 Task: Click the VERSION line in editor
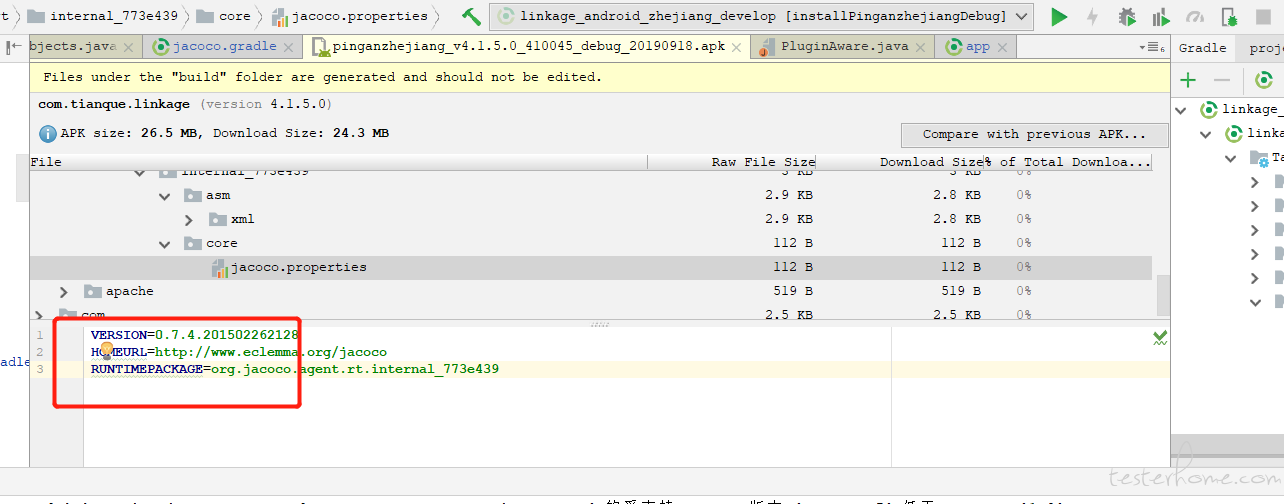[x=194, y=335]
